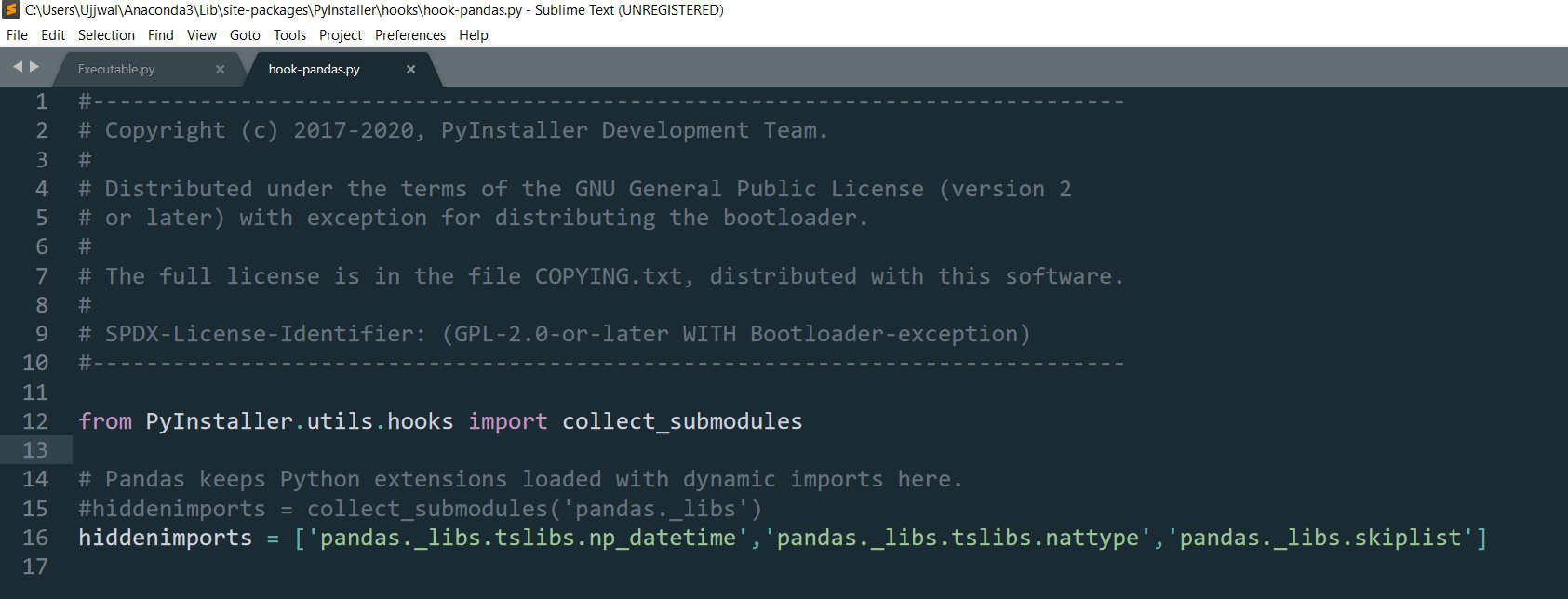1568x599 pixels.
Task: Open the Project menu
Action: (x=341, y=35)
